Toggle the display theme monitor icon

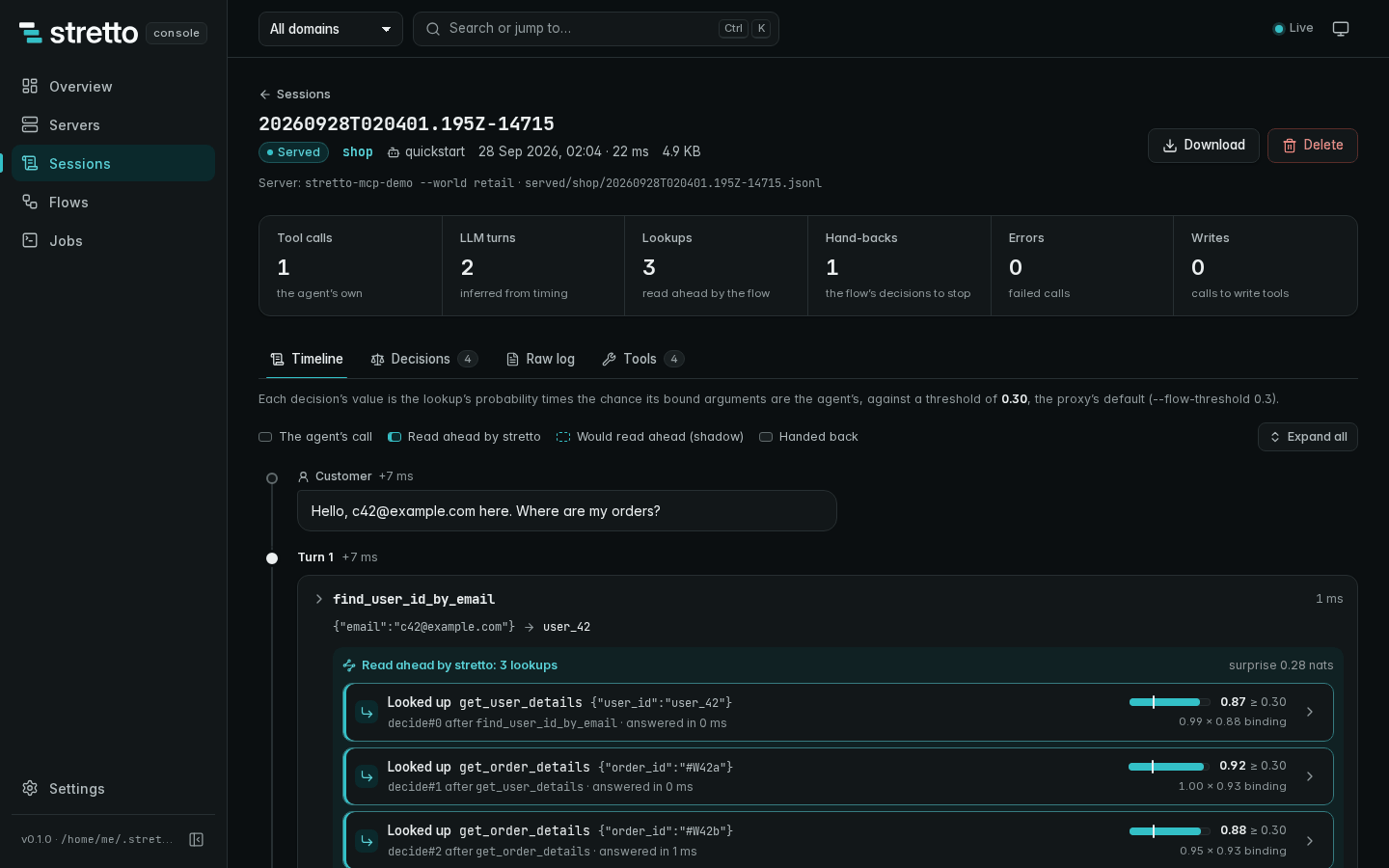point(1341,29)
